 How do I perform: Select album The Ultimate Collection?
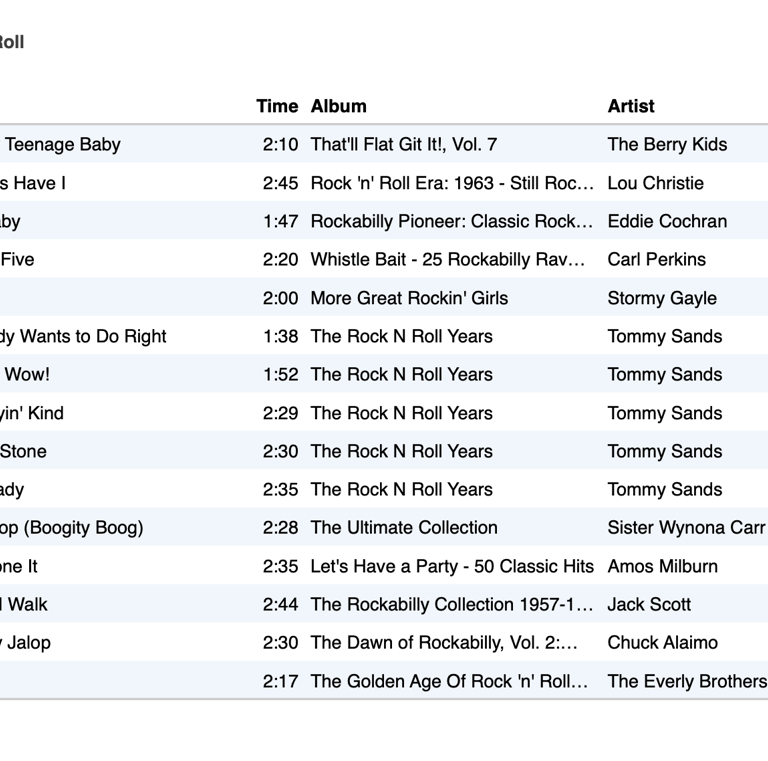coord(404,528)
